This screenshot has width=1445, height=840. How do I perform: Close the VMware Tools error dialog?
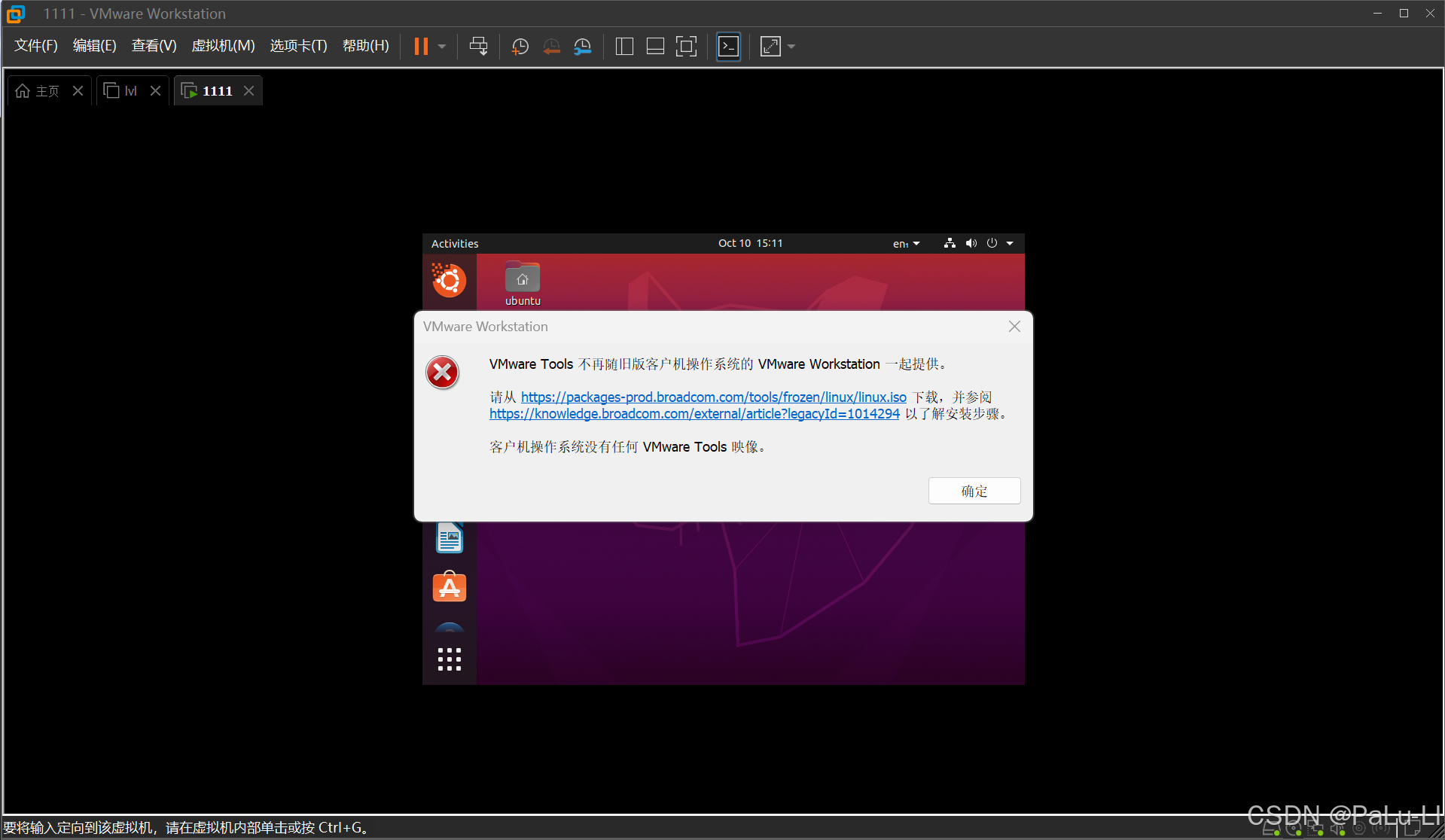tap(1014, 327)
